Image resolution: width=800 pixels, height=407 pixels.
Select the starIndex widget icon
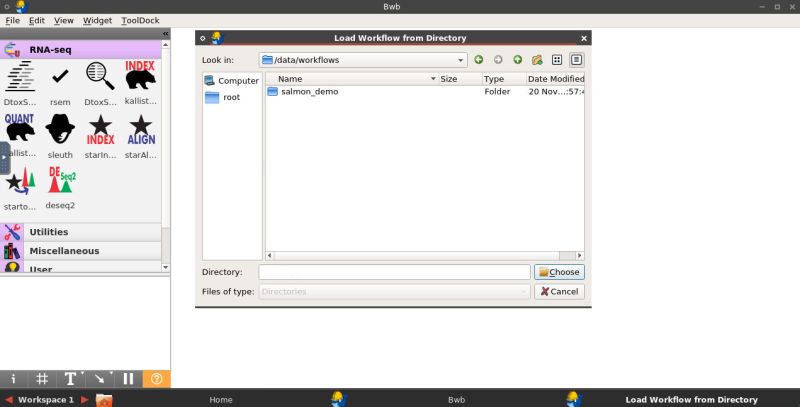(x=100, y=130)
